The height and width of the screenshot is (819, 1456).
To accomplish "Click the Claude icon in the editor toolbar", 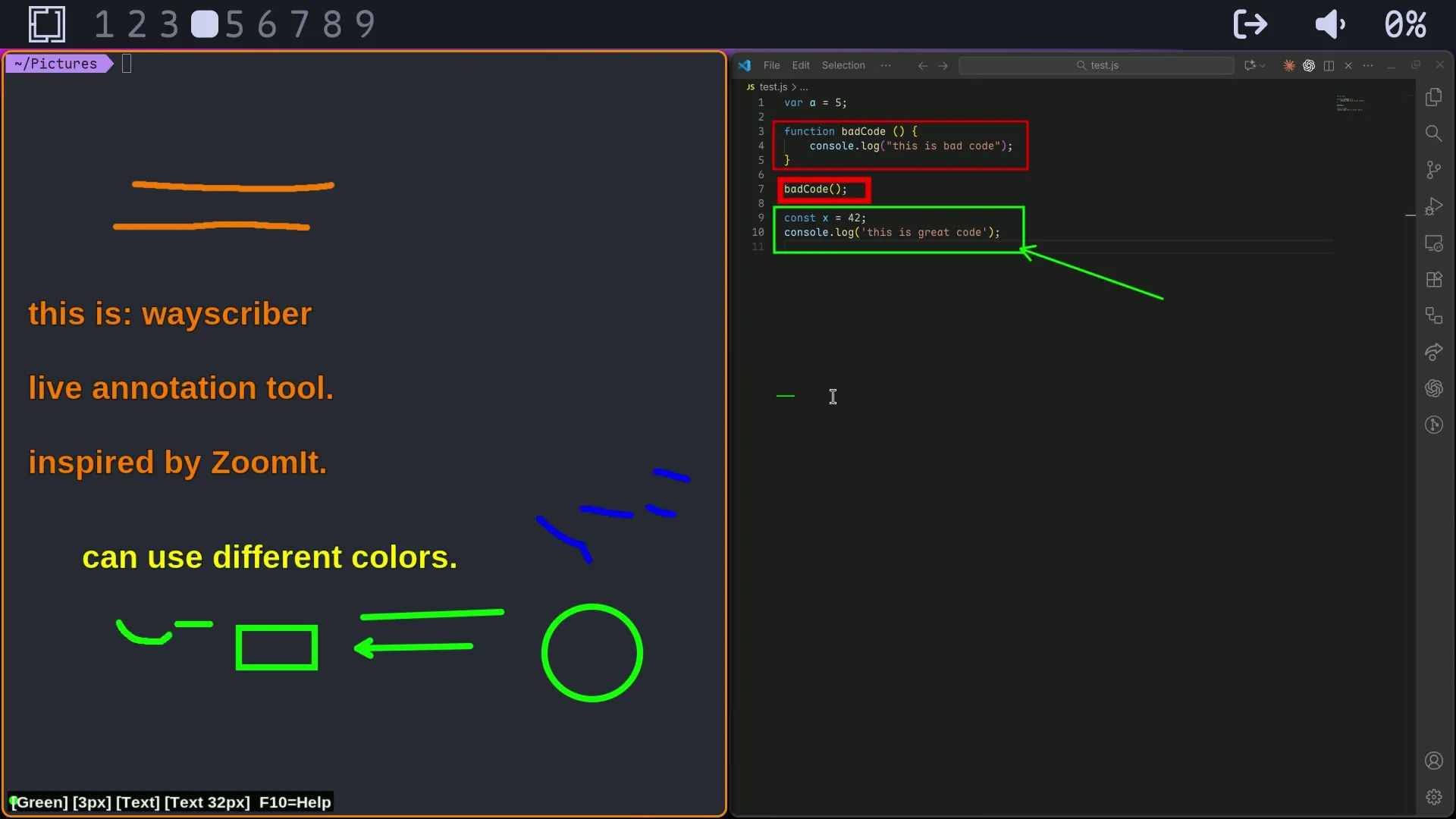I will point(1289,65).
